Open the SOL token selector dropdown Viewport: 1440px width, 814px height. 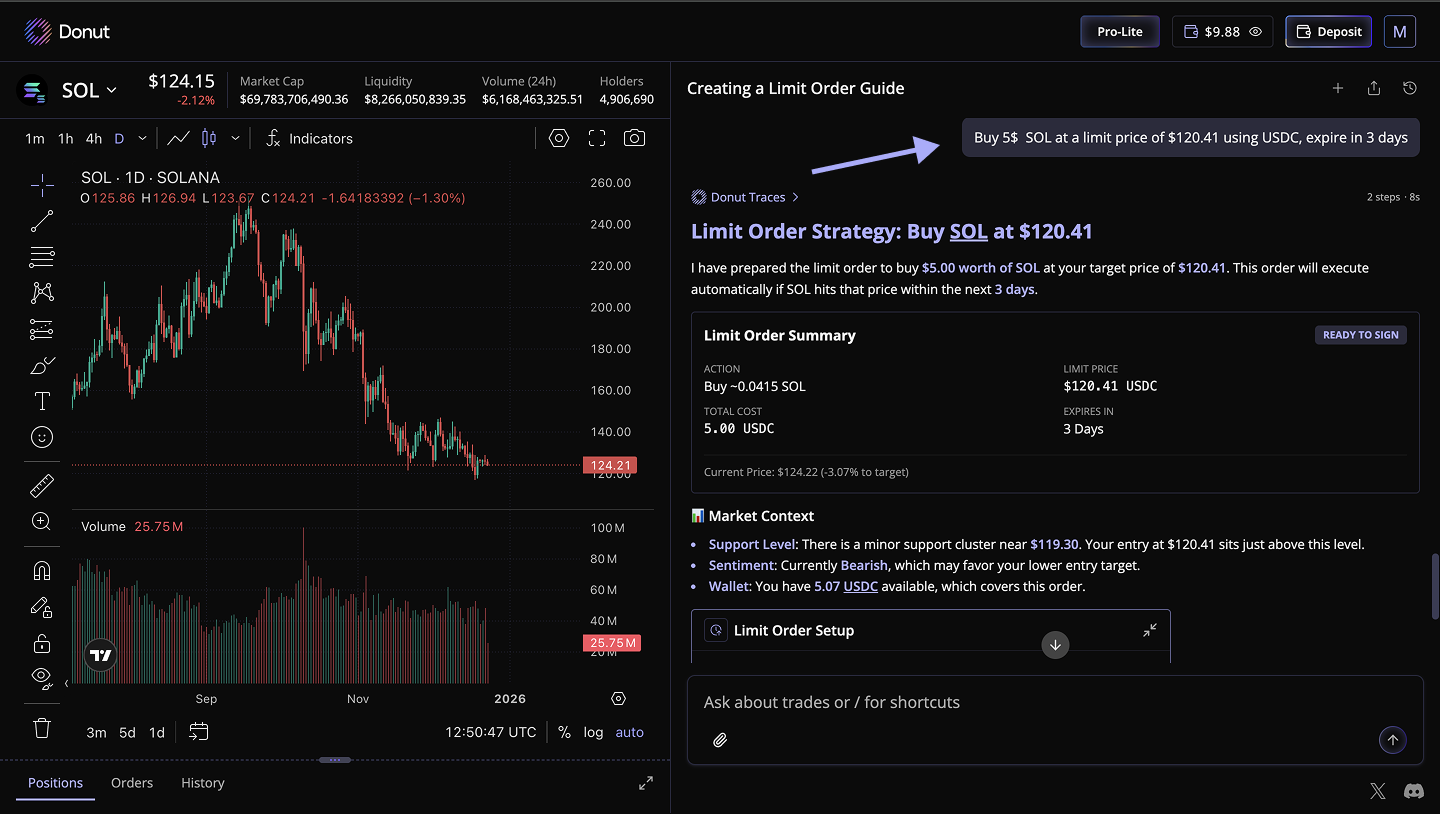(89, 91)
